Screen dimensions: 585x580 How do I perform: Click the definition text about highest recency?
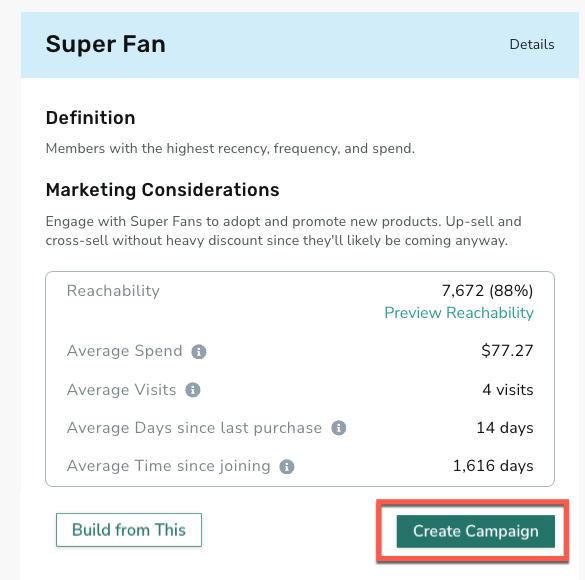(230, 148)
